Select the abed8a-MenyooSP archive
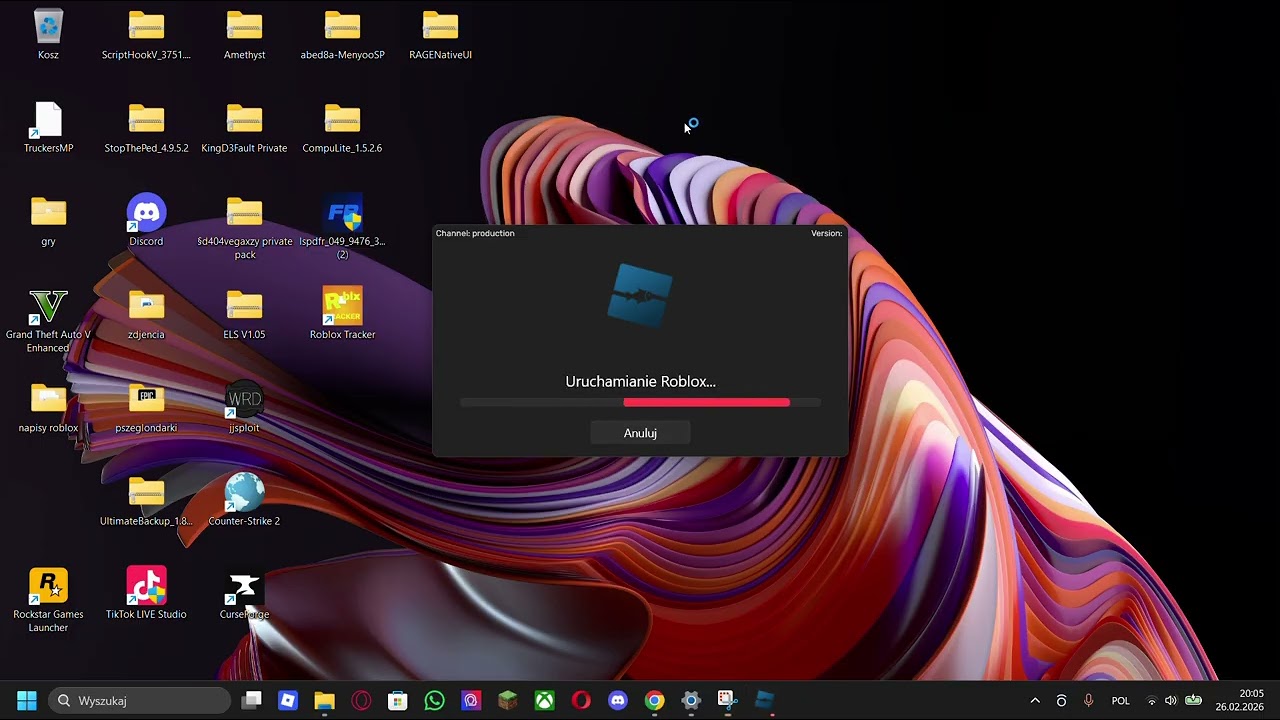Screen dimensions: 1280x720 click(x=342, y=35)
